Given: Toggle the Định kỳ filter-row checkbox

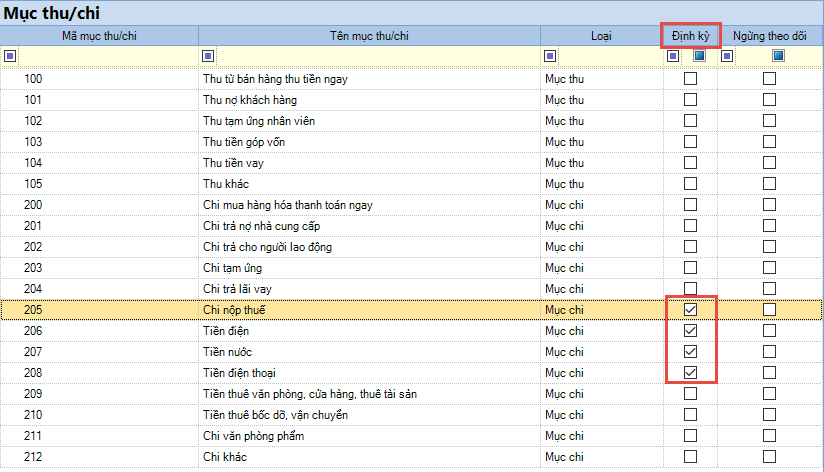Looking at the screenshot, I should [699, 56].
